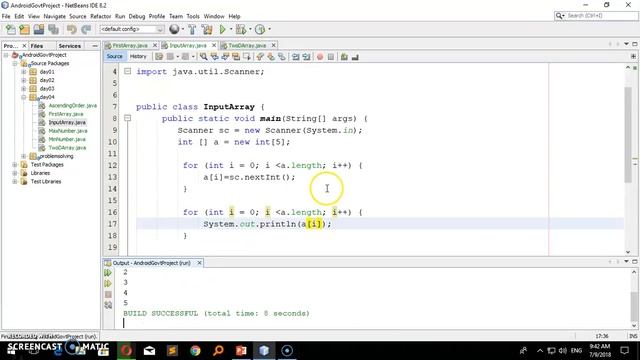
Task: Click the Profile Project clock icon
Action: pyautogui.click(x=260, y=29)
